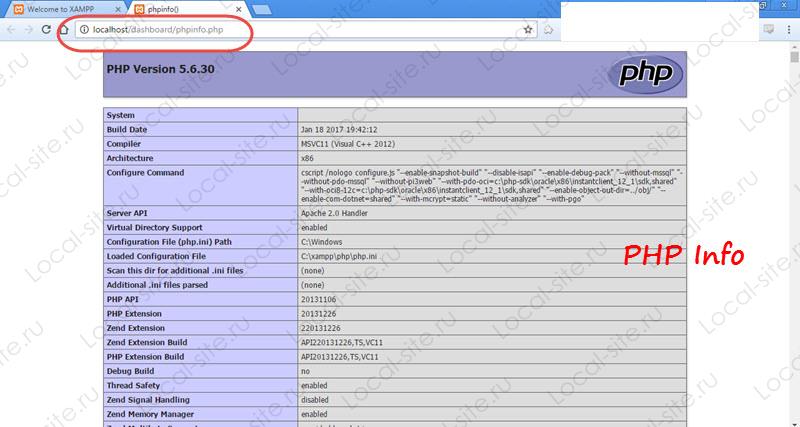Click the page's vertical scrollbar thumb

[x=795, y=57]
